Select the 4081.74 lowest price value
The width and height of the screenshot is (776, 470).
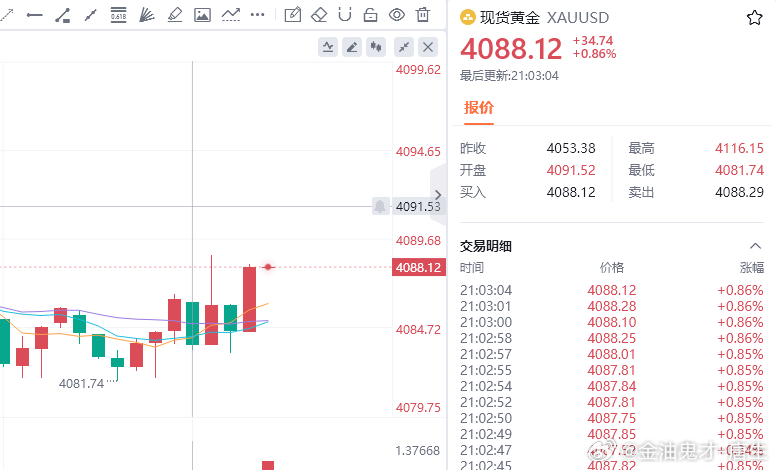(x=739, y=170)
